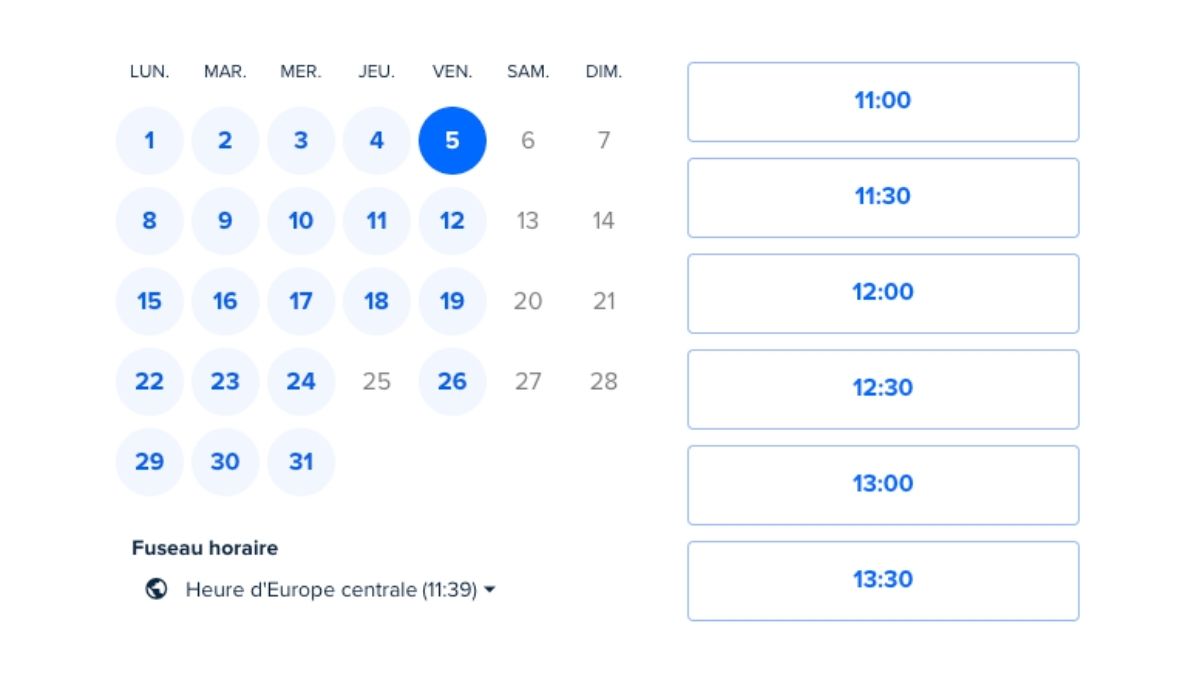Choose the 13:30 time slot
Screen dimensions: 1200x675
[x=883, y=580]
